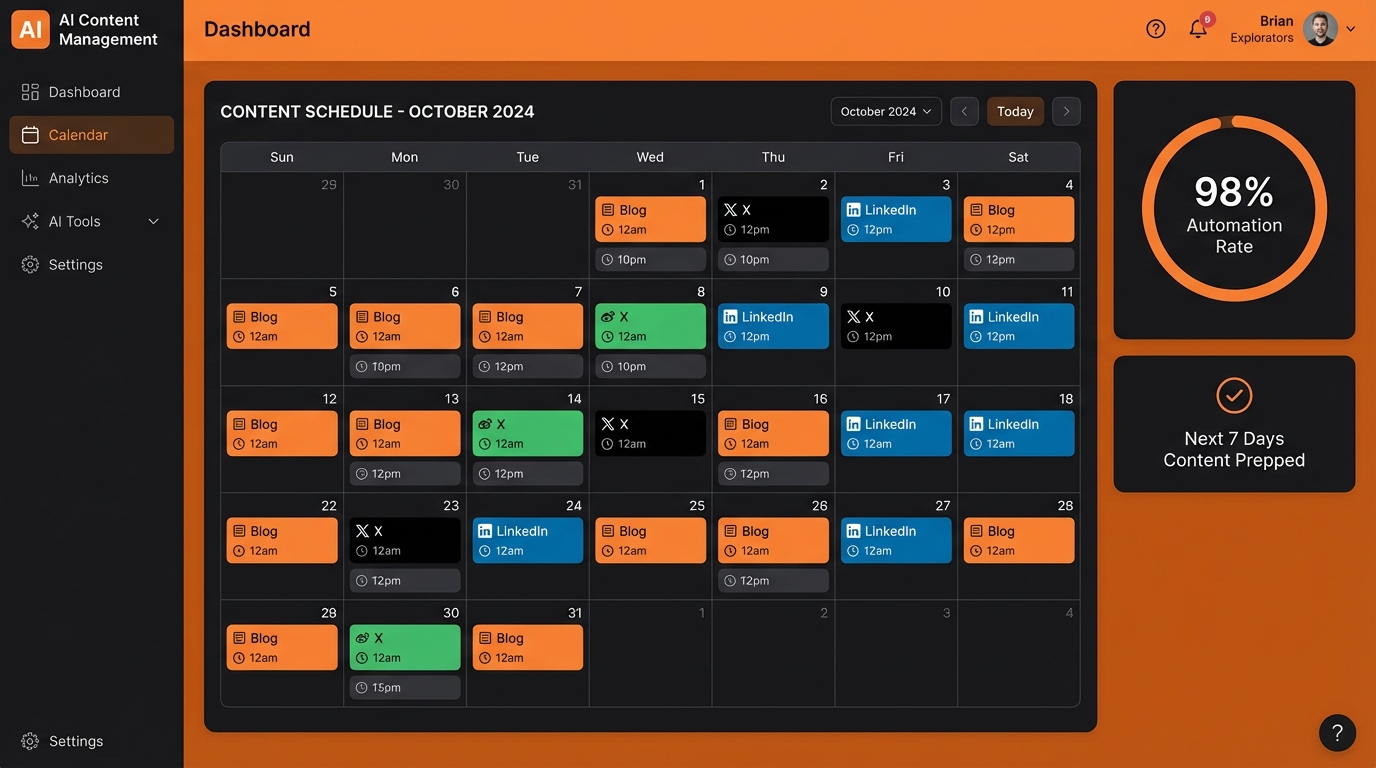This screenshot has height=768, width=1376.
Task: Click the checkmark icon above Content Prepped
Action: [1234, 396]
